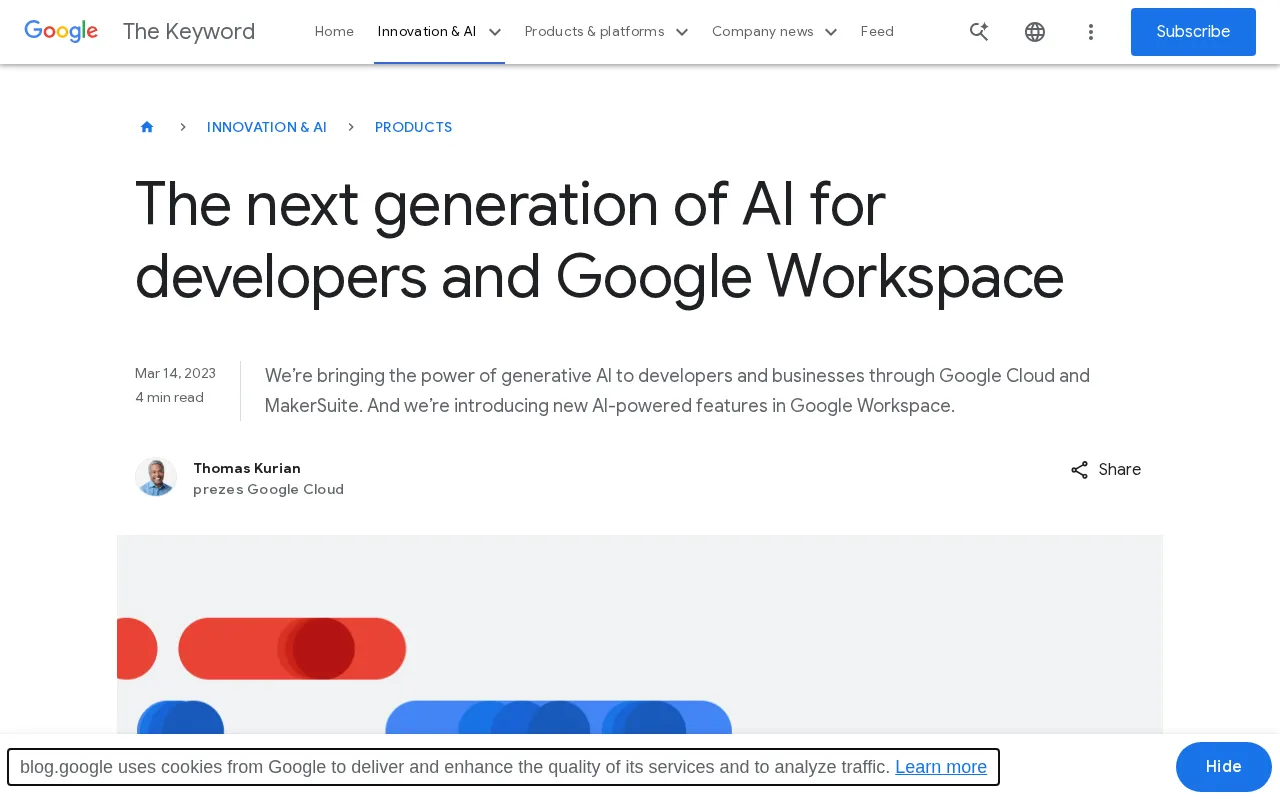This screenshot has height=800, width=1280.
Task: Click the Thomas Kurian author name
Action: click(x=247, y=468)
